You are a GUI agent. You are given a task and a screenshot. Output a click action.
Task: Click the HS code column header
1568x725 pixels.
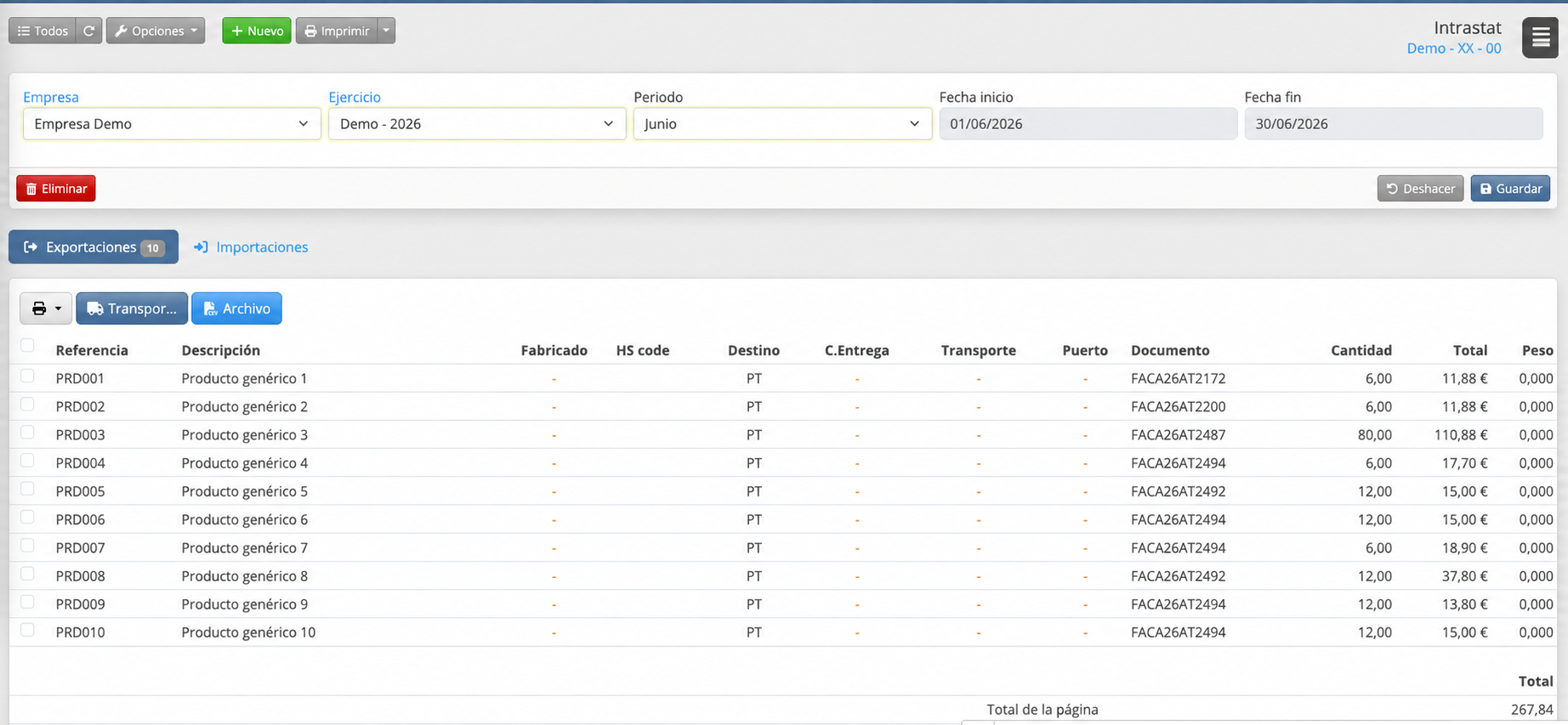[643, 350]
